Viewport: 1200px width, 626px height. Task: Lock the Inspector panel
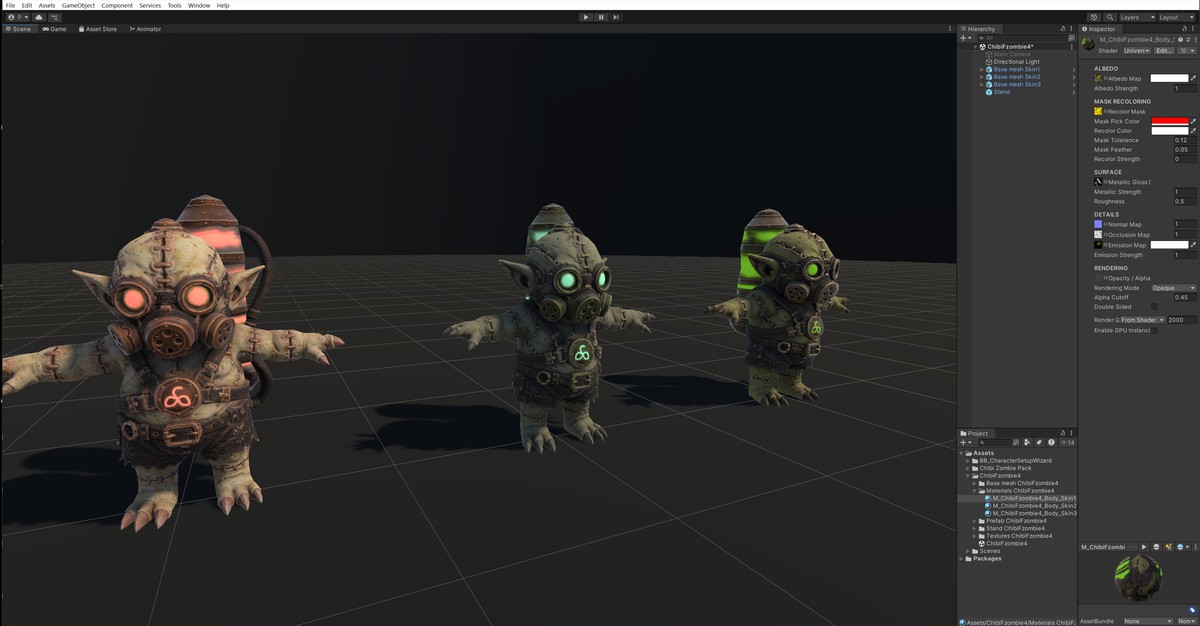[x=1184, y=29]
